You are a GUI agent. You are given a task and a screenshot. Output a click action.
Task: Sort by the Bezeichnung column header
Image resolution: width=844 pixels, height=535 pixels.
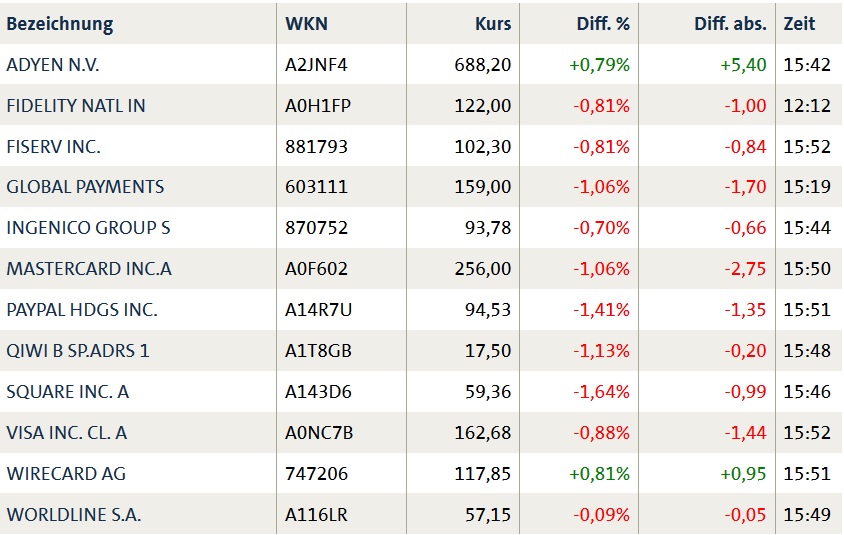[60, 24]
